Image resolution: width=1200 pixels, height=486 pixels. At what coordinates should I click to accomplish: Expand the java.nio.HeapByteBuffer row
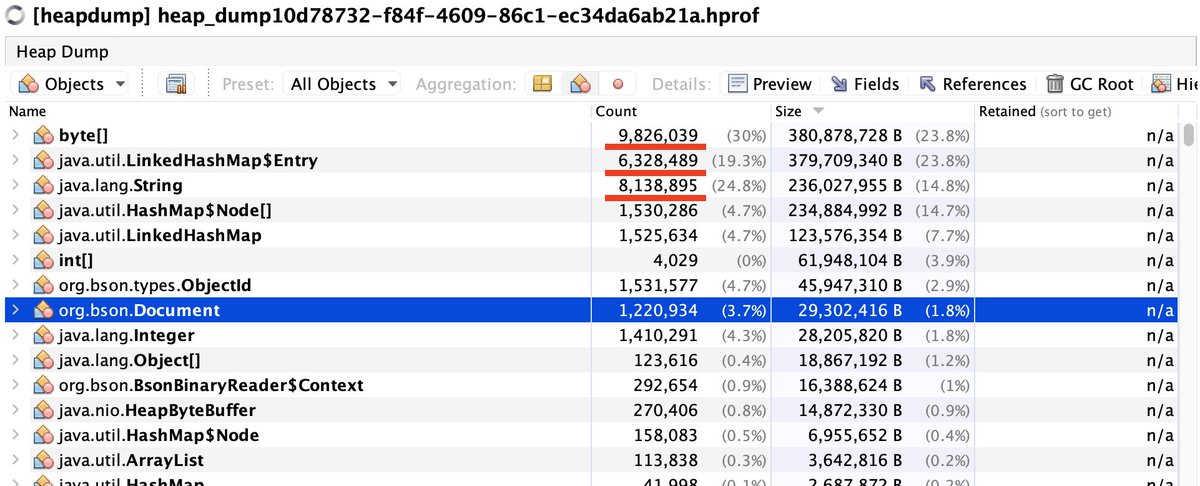(x=15, y=410)
